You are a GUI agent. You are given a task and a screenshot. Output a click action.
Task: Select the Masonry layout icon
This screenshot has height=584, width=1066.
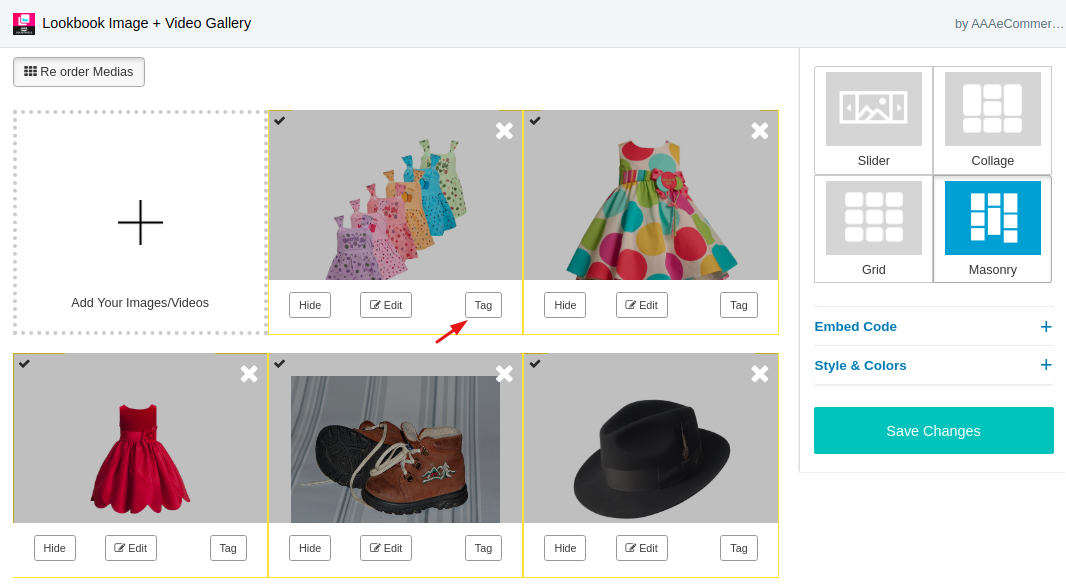coord(993,218)
